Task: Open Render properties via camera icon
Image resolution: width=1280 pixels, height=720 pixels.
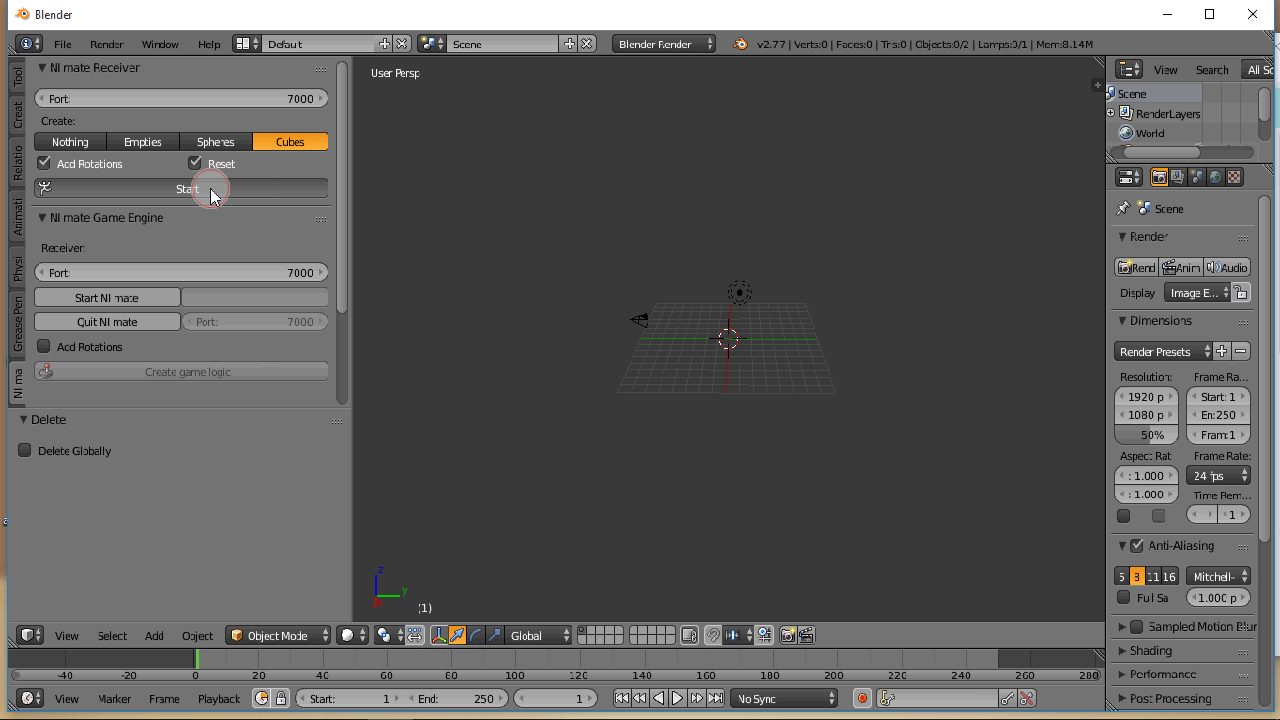Action: [1159, 177]
